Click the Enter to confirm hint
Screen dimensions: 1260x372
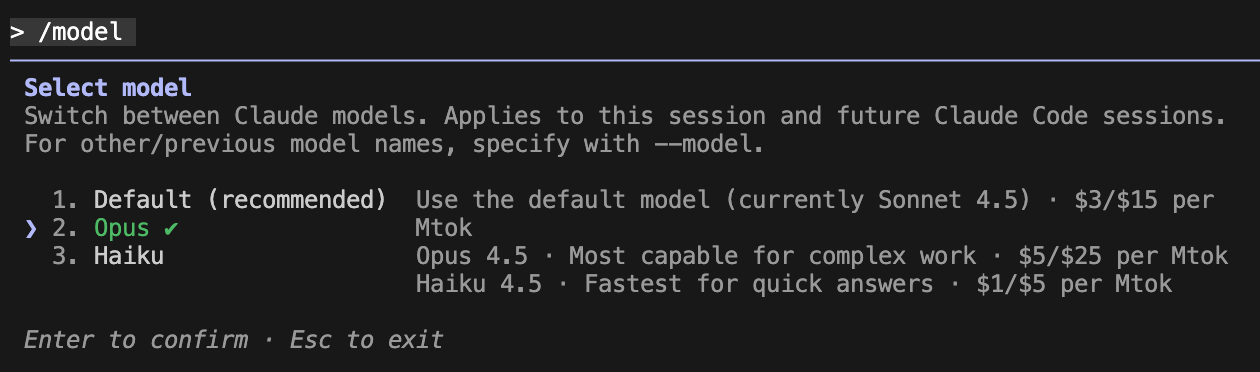point(136,340)
